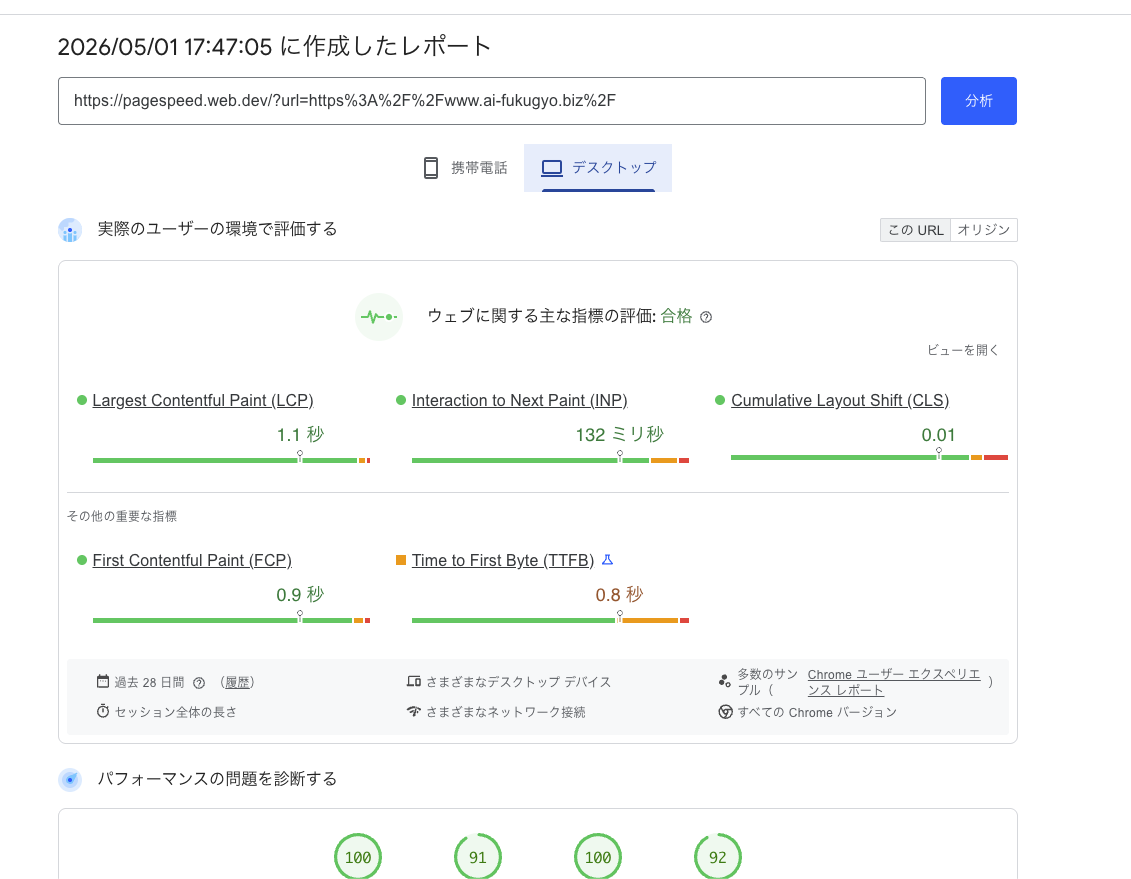The image size is (1131, 879).
Task: Click the CLS green status dot
Action: [720, 400]
